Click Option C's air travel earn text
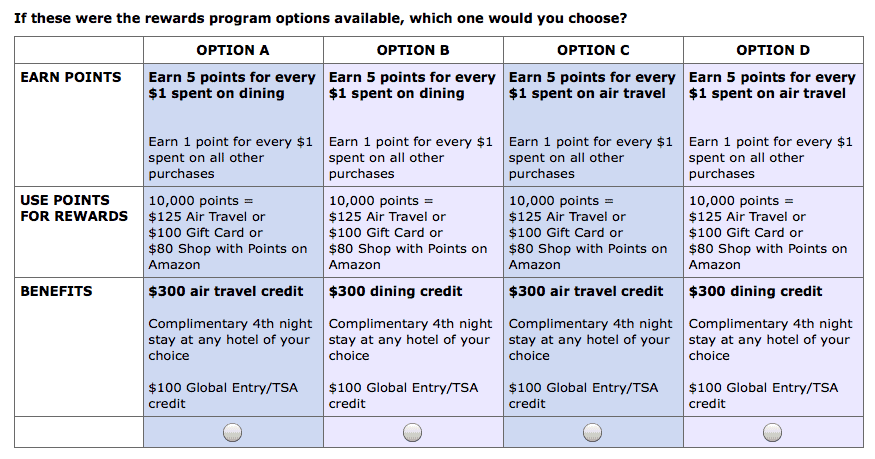 coord(592,85)
